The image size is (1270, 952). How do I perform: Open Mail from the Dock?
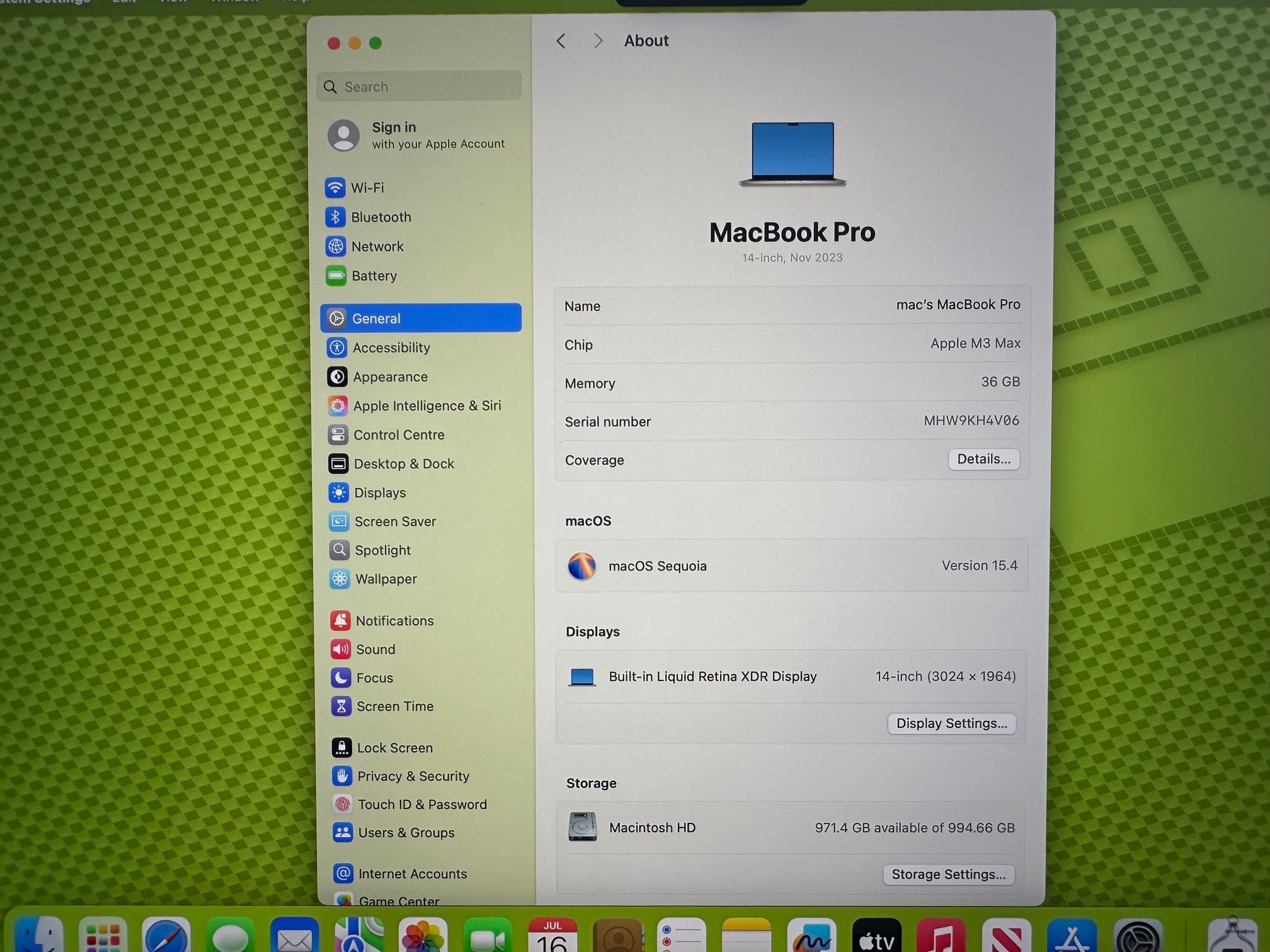294,936
